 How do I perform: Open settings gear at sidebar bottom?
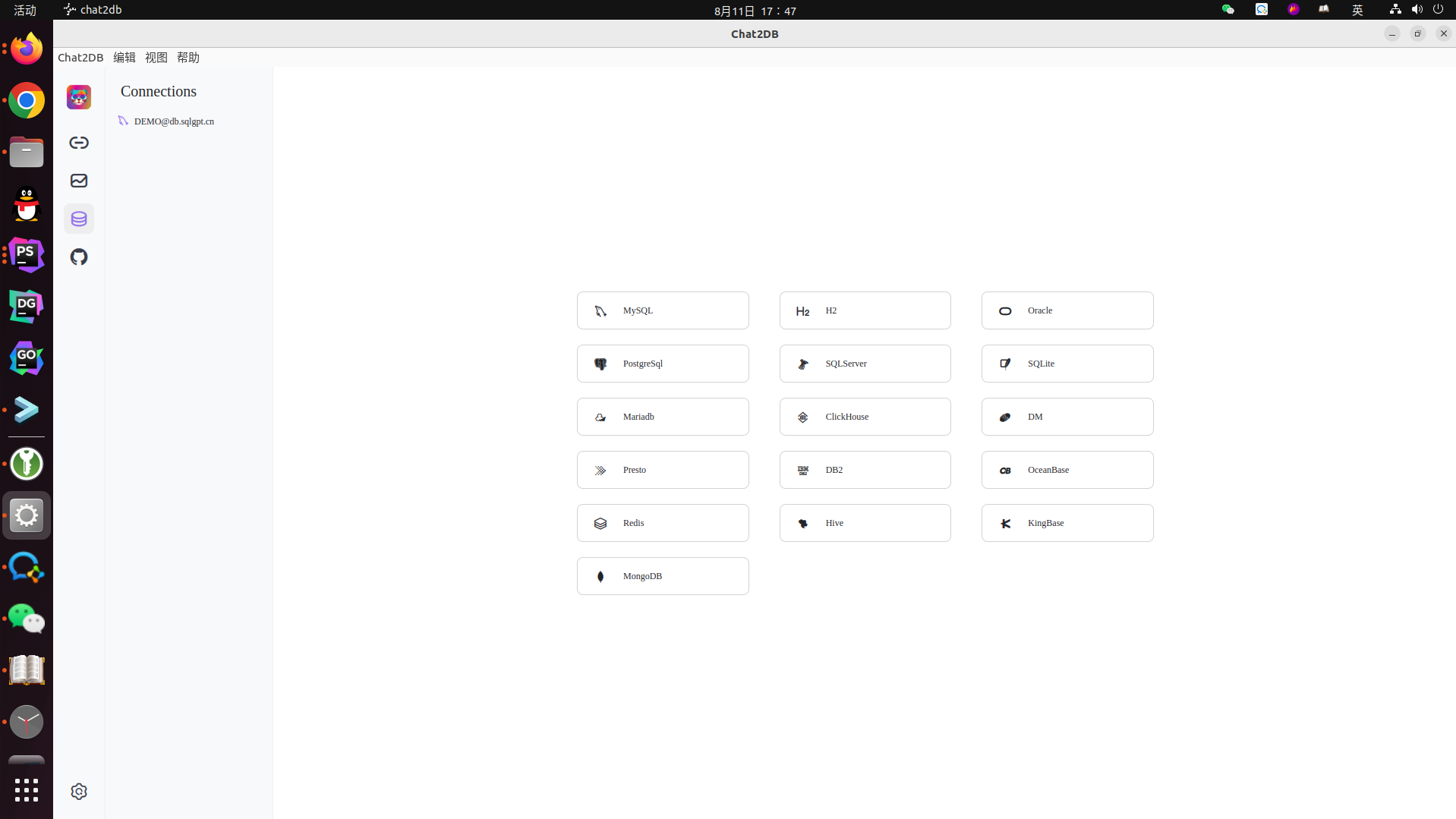click(x=78, y=791)
